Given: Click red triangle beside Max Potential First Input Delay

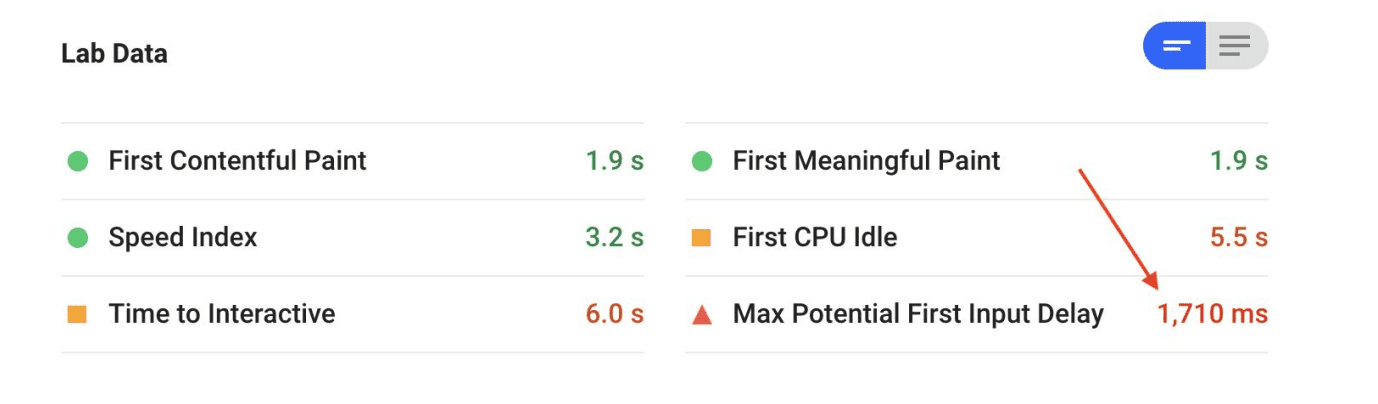Looking at the screenshot, I should click(702, 315).
